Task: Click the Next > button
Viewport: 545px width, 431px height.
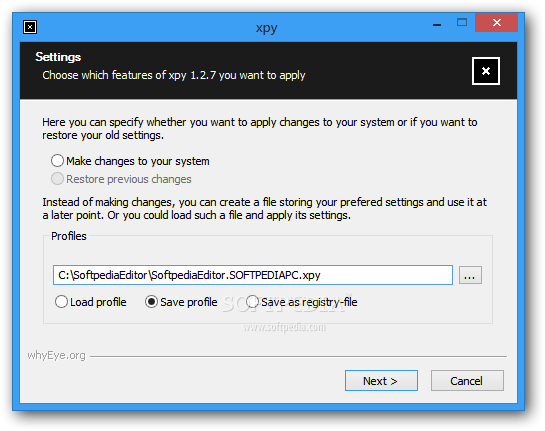Action: point(381,381)
